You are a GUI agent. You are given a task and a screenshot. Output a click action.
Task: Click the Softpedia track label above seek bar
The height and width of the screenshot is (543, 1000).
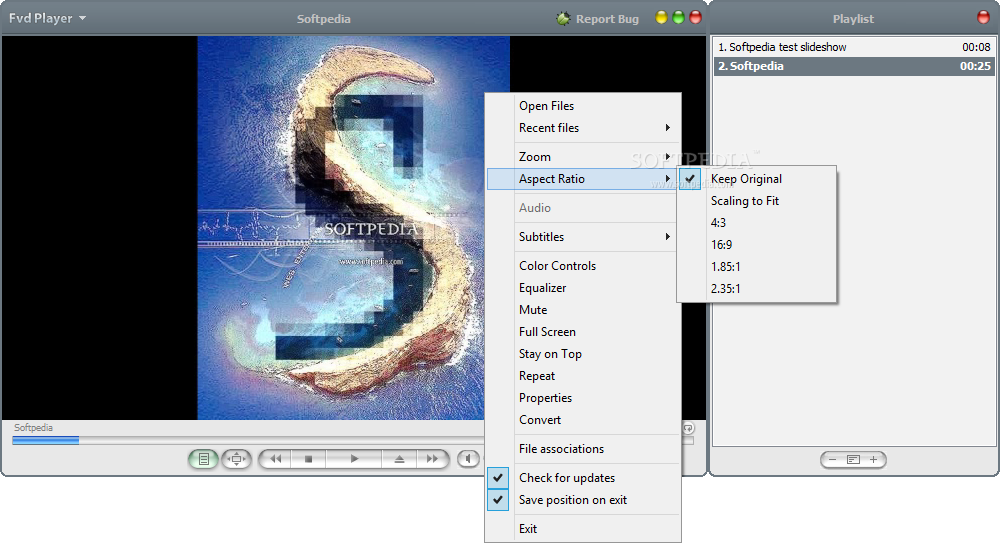click(33, 428)
